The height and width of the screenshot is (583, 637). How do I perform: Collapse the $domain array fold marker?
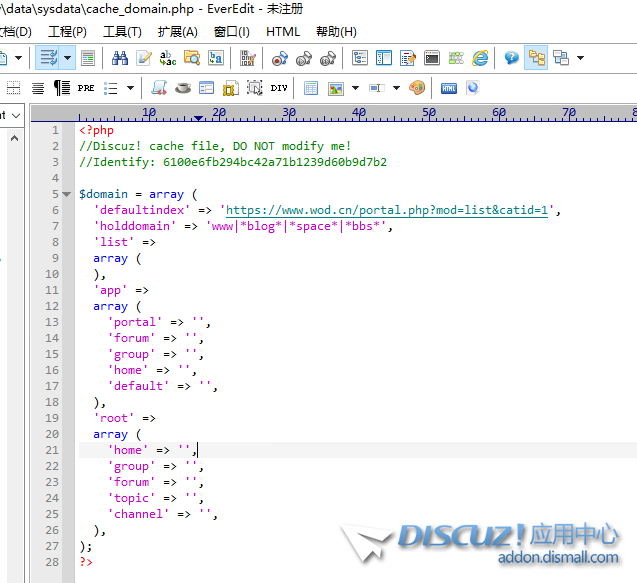point(67,194)
